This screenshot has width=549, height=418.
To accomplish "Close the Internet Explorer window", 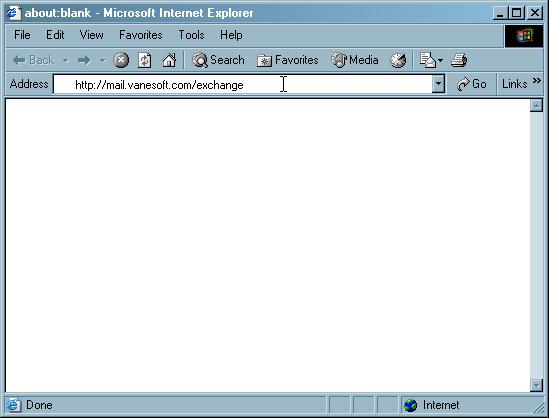I will pos(535,13).
